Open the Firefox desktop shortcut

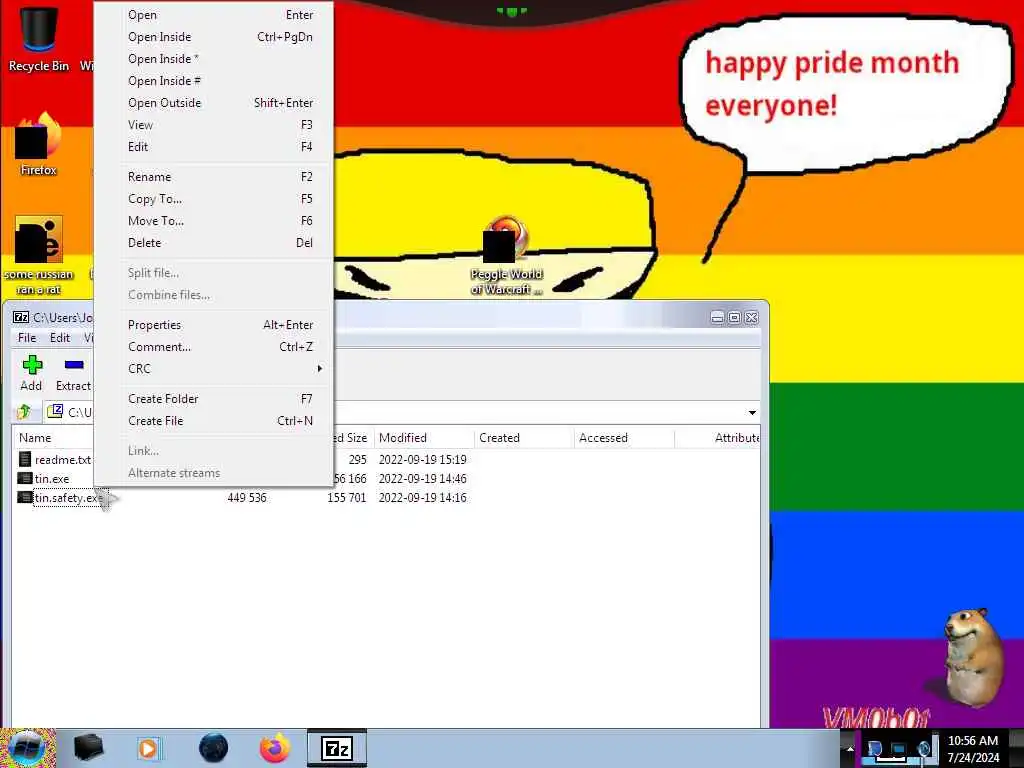coord(39,145)
